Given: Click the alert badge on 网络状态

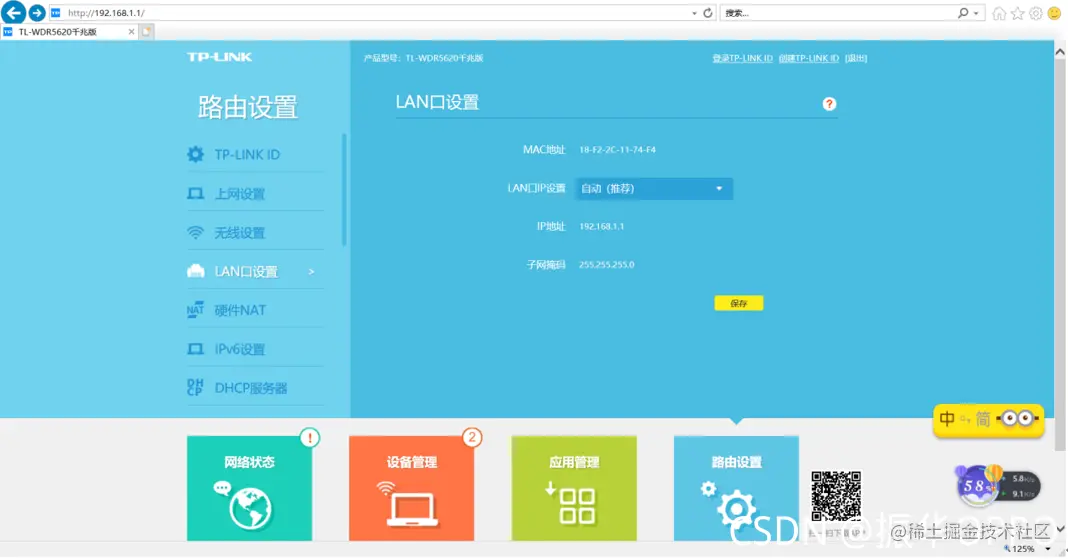Looking at the screenshot, I should coord(310,438).
